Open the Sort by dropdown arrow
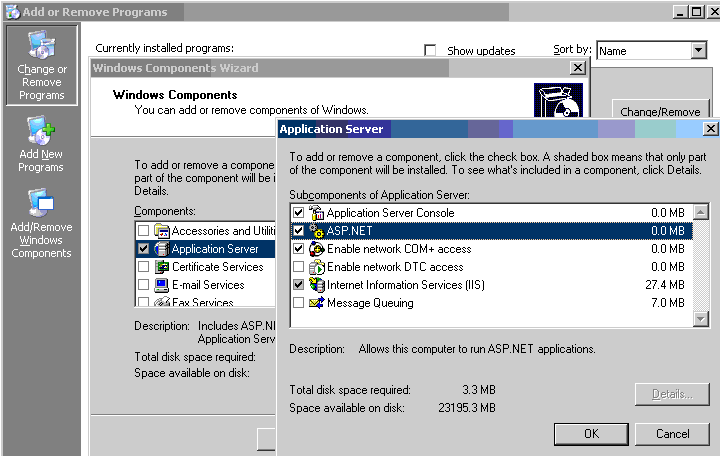Viewport: 720px width, 456px height. 698,50
